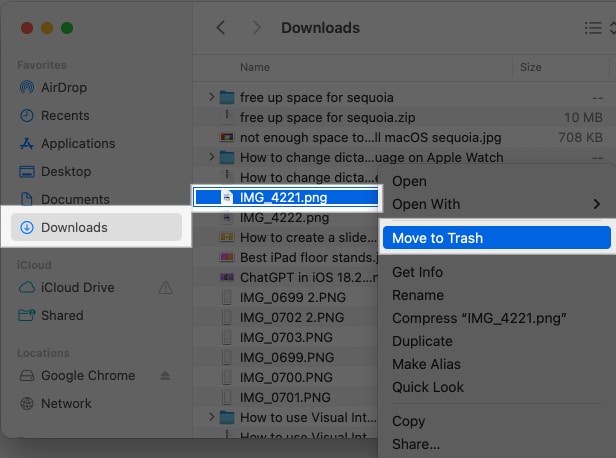Image resolution: width=616 pixels, height=458 pixels.
Task: Select Make Alias
Action: tap(426, 365)
